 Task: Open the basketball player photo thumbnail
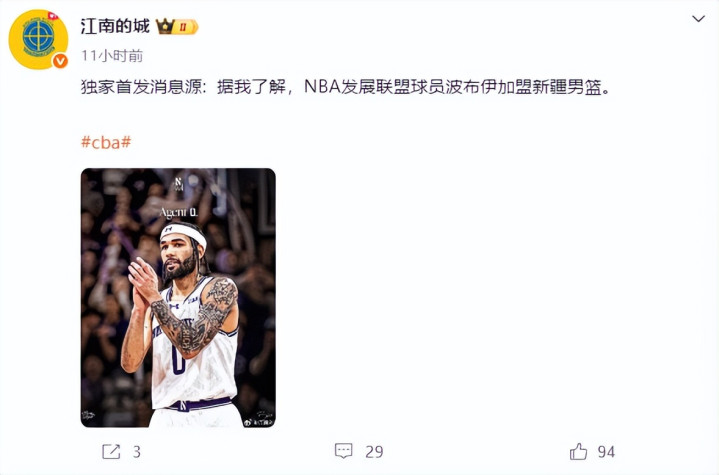[178, 298]
